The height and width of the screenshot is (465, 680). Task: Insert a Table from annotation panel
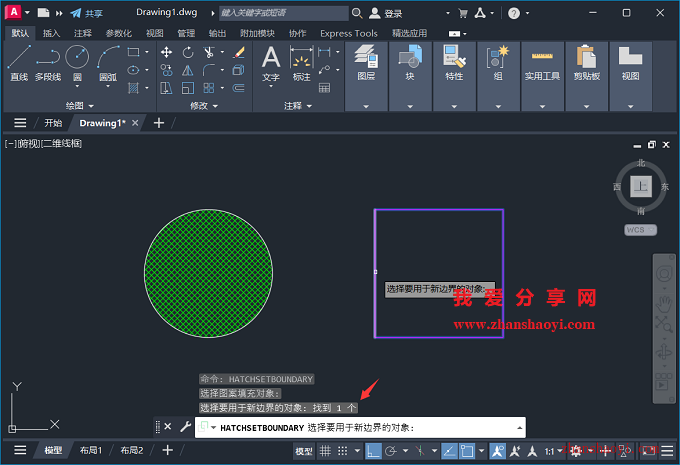tap(324, 88)
